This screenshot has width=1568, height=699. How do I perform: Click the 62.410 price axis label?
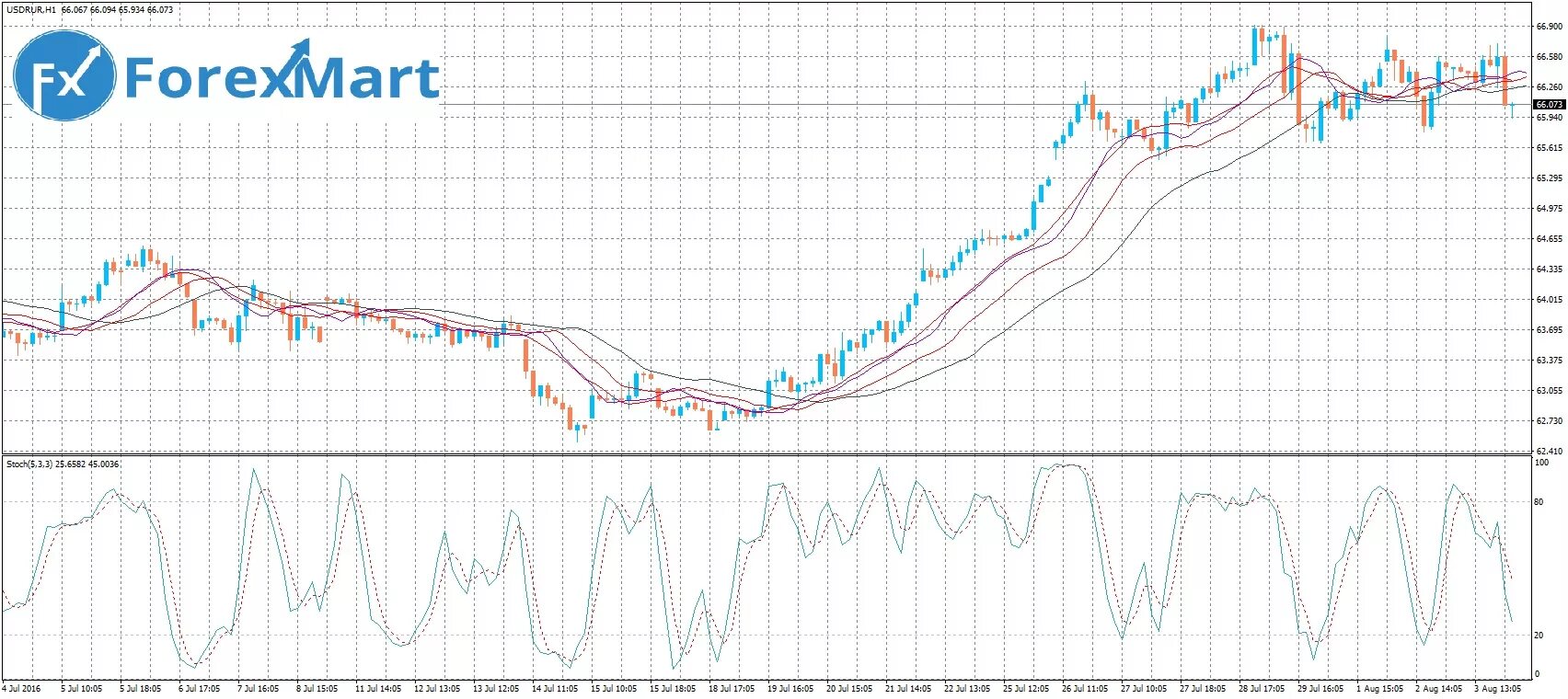point(1550,452)
